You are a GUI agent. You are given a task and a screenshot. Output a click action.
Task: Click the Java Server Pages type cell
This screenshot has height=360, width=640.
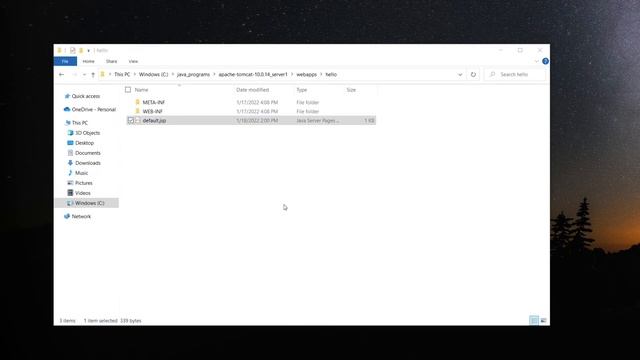318,121
